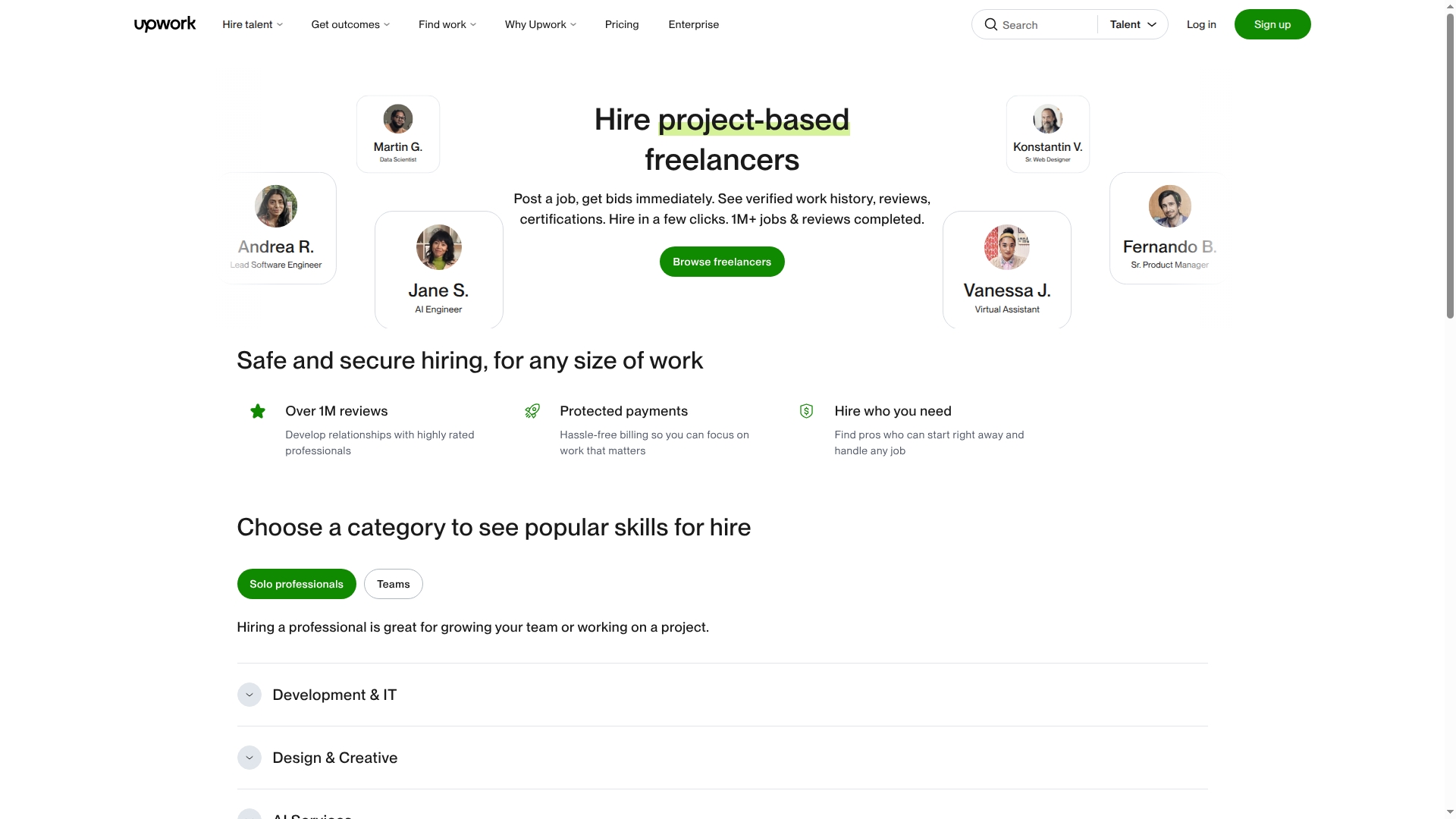The image size is (1456, 819).
Task: Open the Talent search type dropdown
Action: [x=1133, y=24]
